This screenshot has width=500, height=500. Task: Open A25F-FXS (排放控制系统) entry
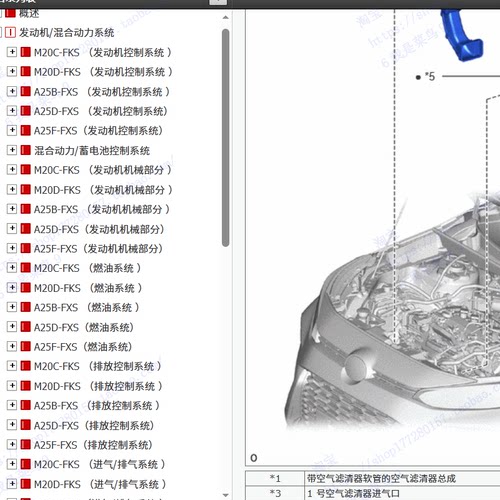[93, 445]
